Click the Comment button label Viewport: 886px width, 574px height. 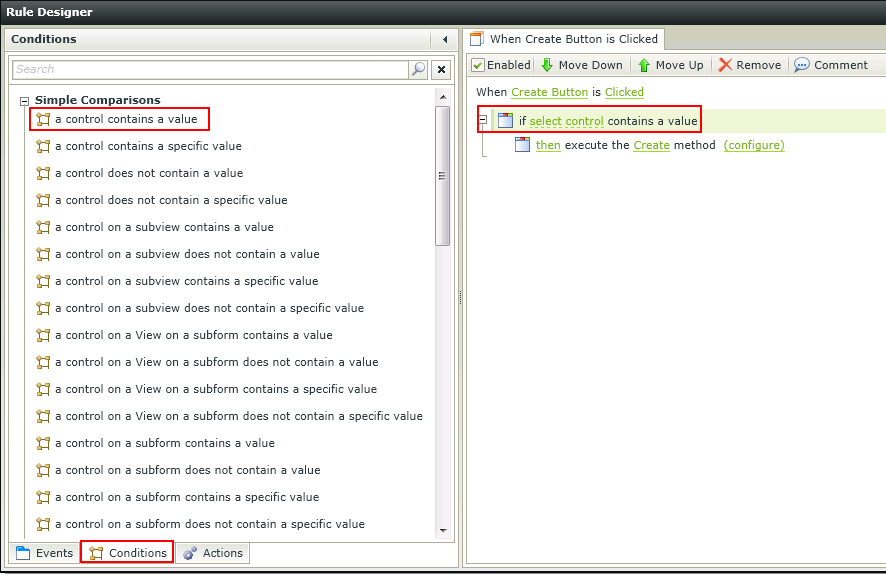841,66
